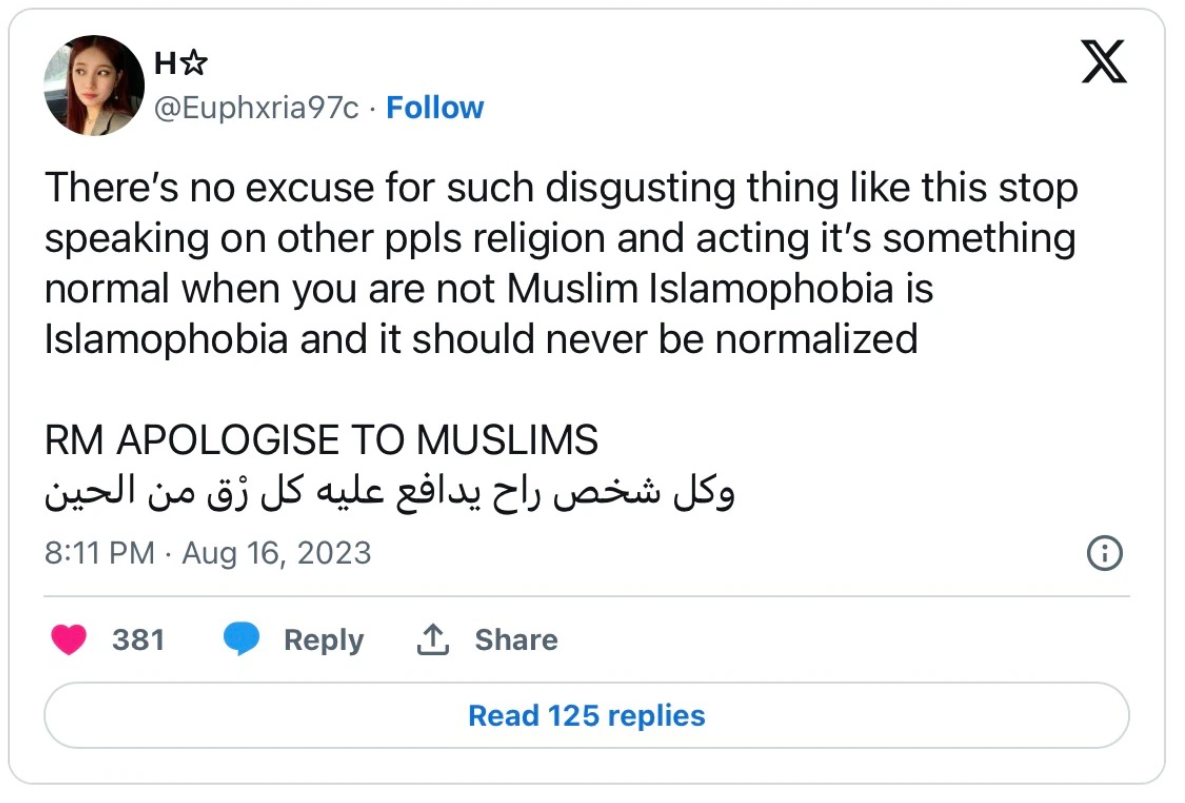The image size is (1185, 803).
Task: Click the Reply text label
Action: [x=323, y=640]
